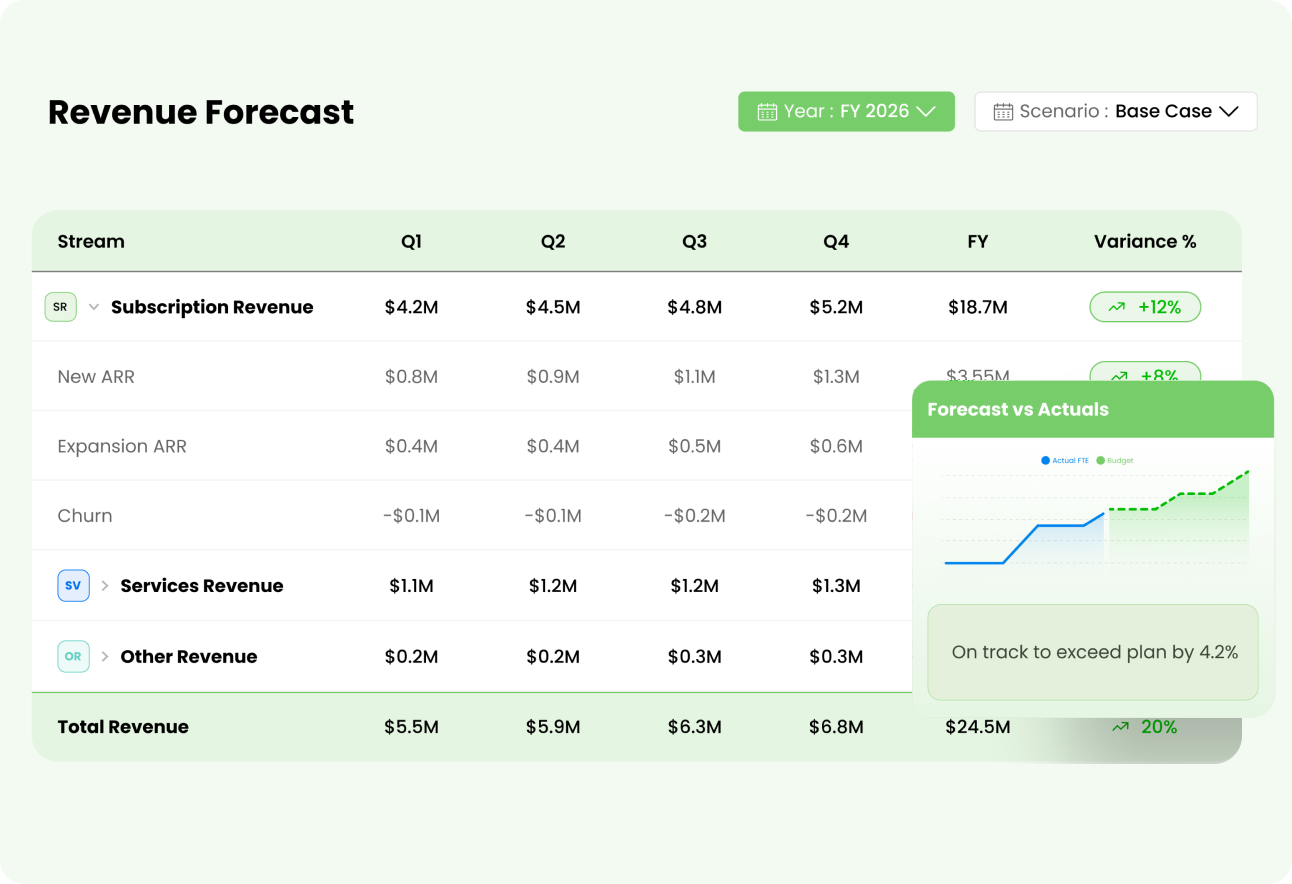The image size is (1292, 884).
Task: Click the +8% variance badge for New ARR
Action: 1145,372
